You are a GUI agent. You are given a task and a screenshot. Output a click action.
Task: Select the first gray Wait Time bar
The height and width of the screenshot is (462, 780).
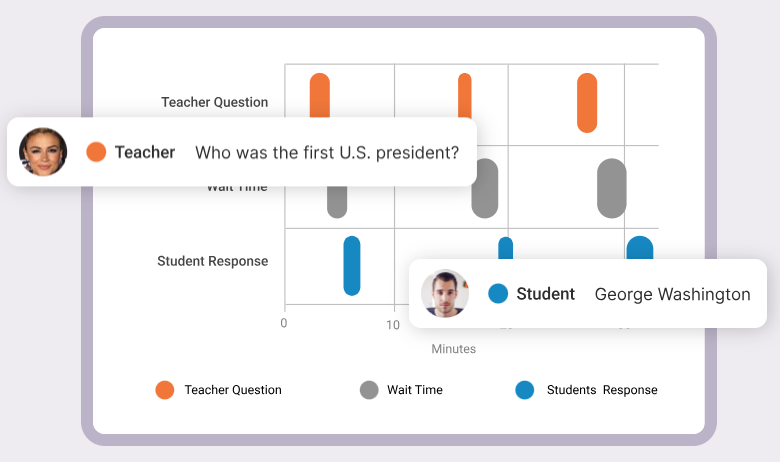pos(337,202)
